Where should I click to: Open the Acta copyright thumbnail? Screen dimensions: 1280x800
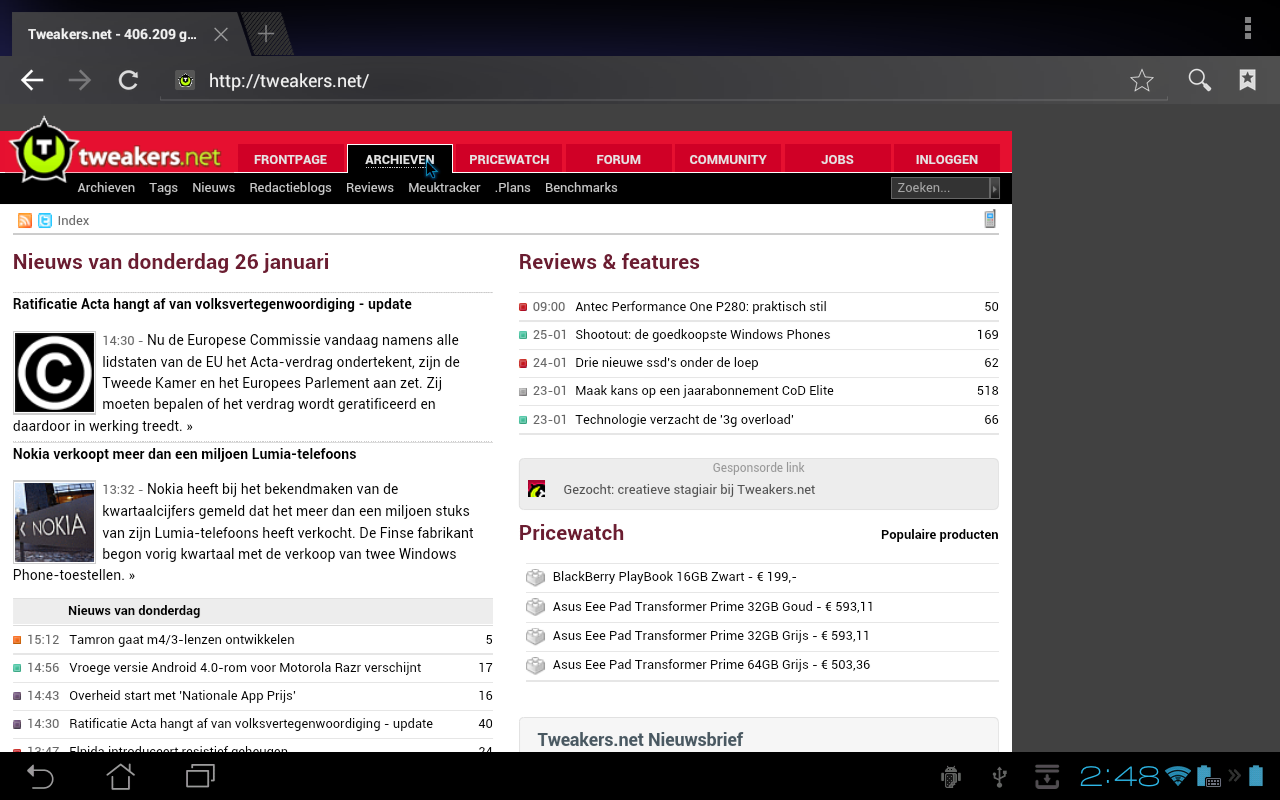(x=54, y=373)
